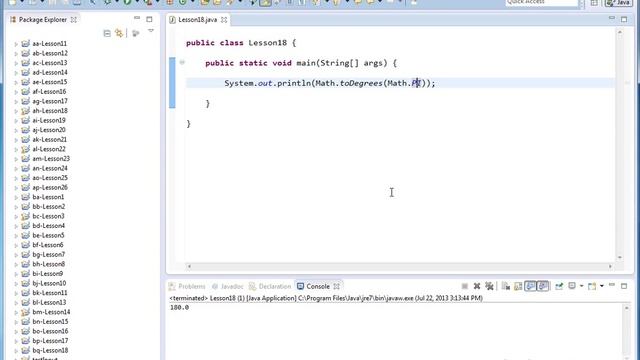Expand the aa-Lesson11 project

[16, 44]
